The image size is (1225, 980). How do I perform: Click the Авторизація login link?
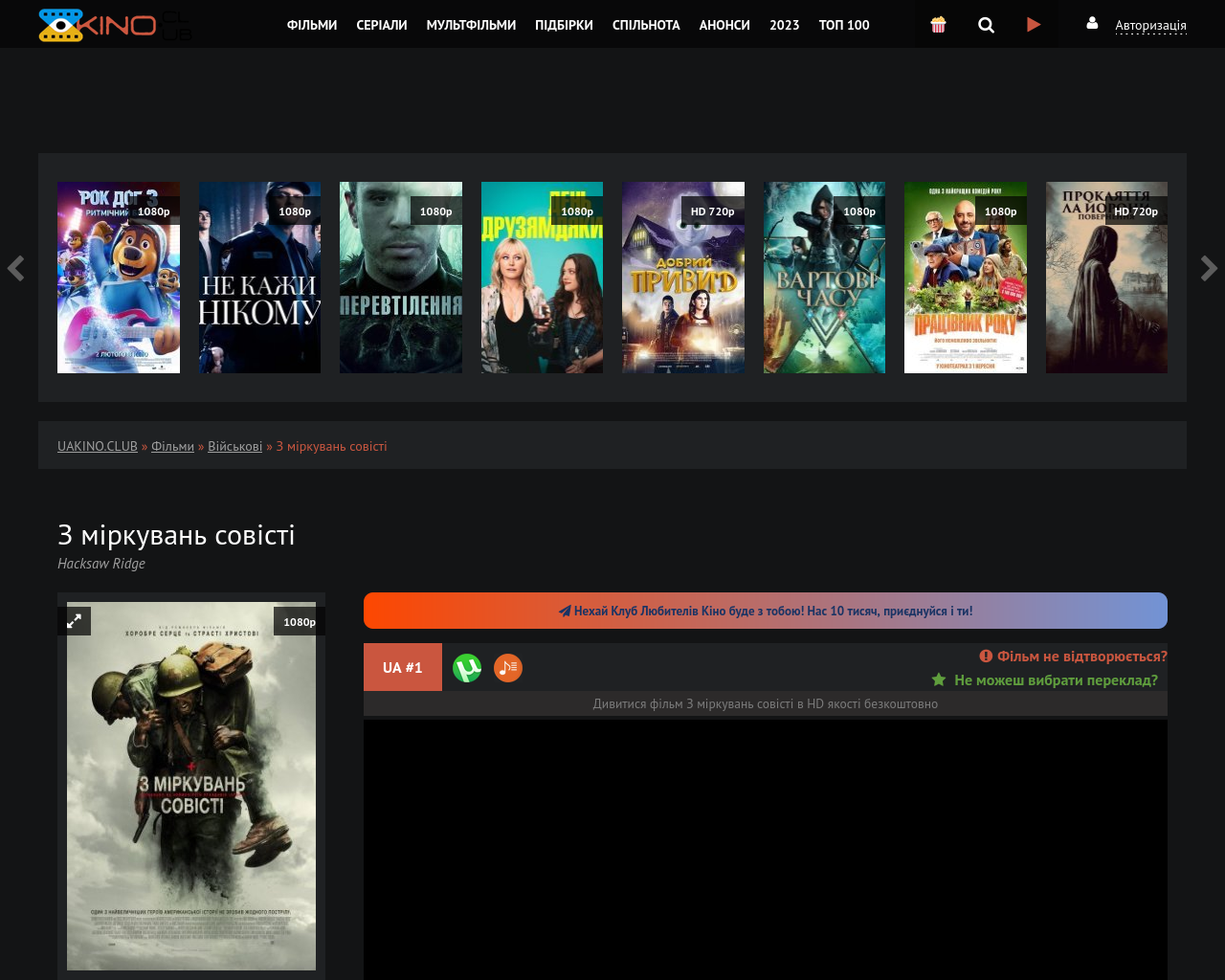[x=1150, y=26]
